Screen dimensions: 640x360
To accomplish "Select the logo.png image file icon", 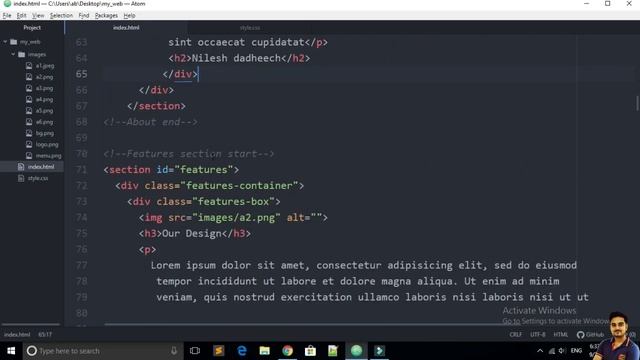I will [x=29, y=144].
